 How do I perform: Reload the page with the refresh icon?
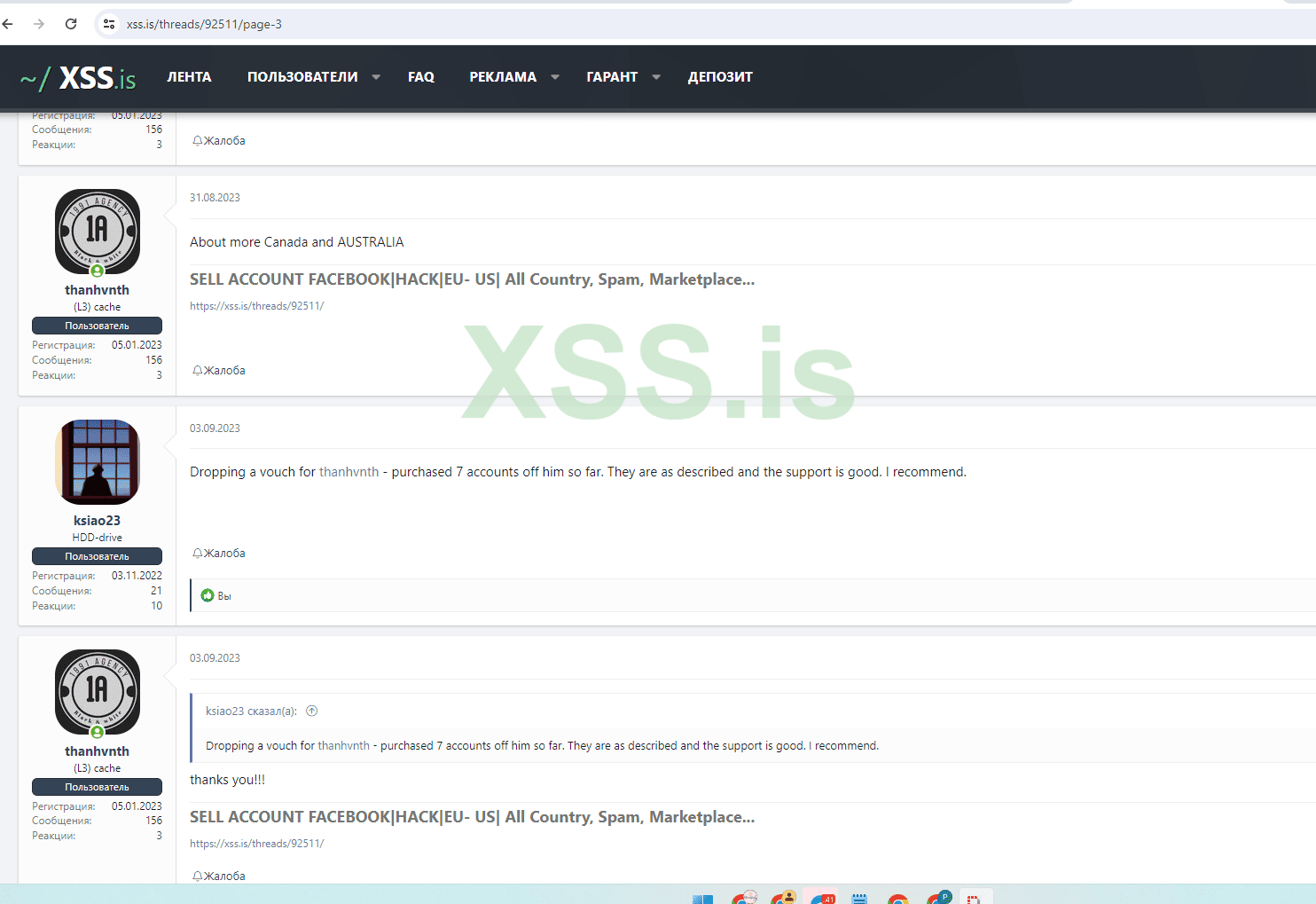[71, 24]
